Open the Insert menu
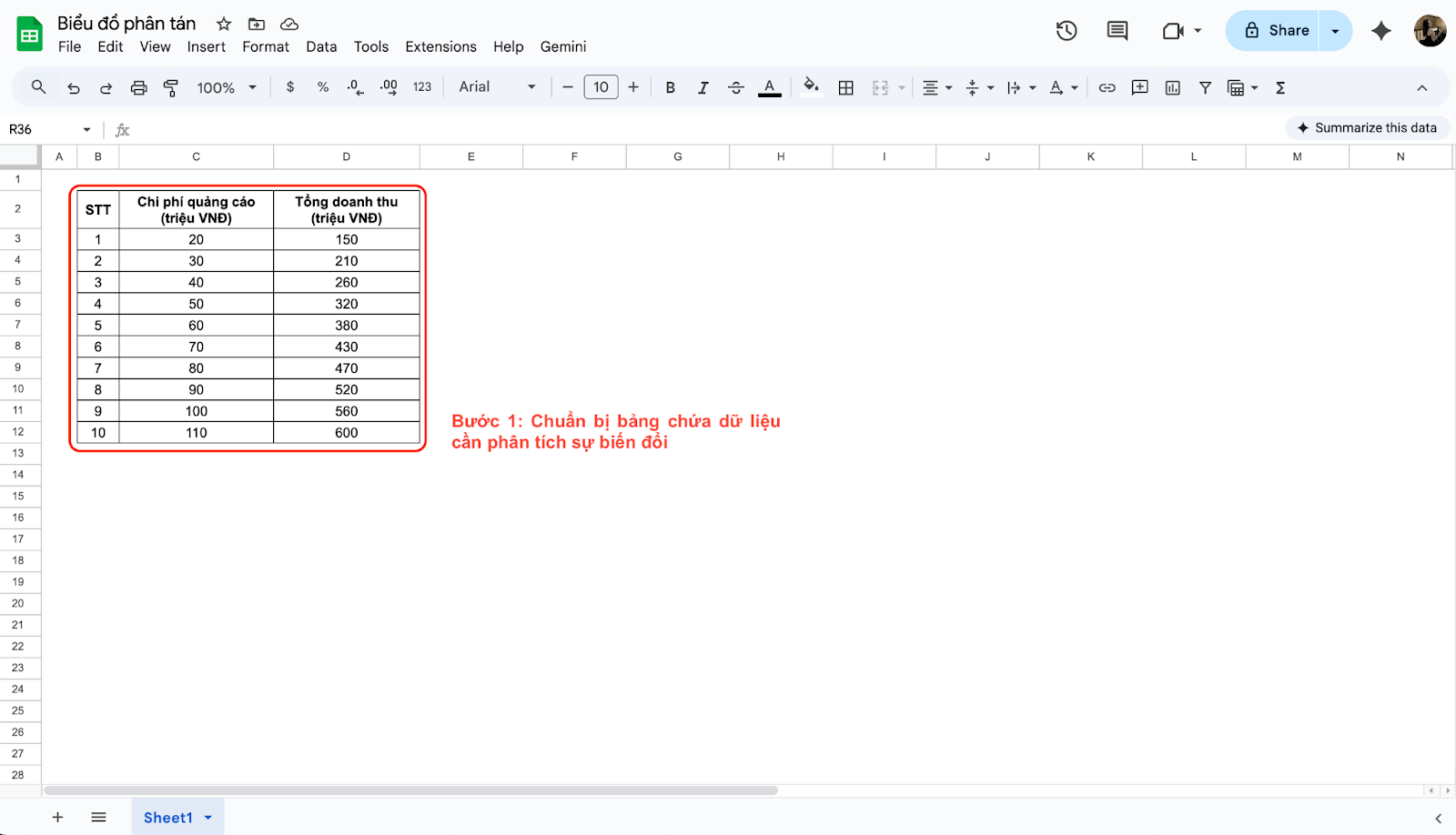Screen dimensions: 1456x835 [206, 46]
